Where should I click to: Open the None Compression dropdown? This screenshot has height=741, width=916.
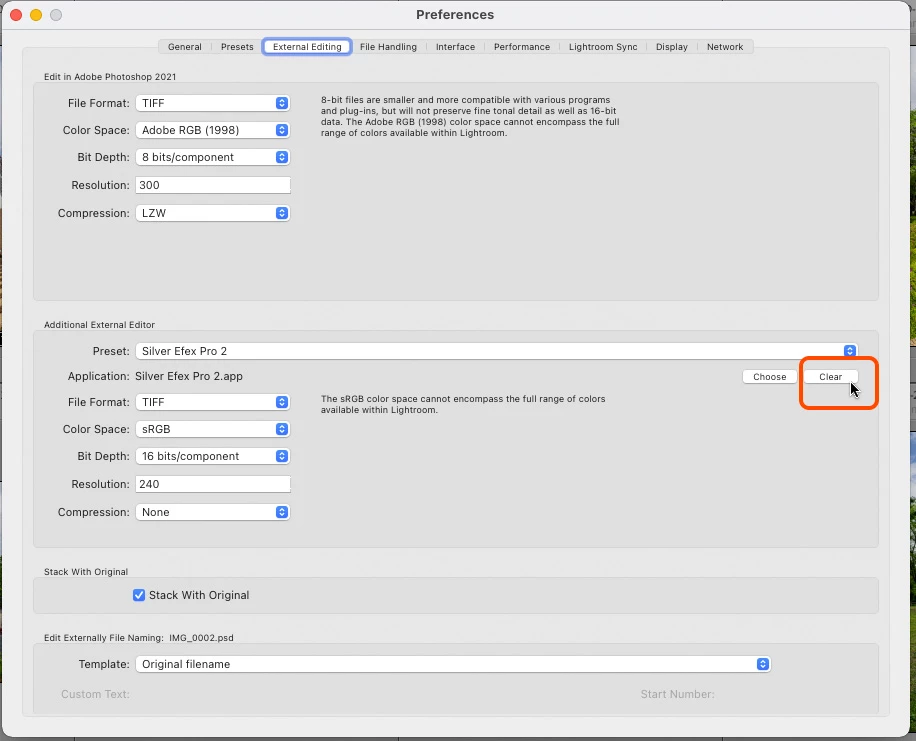213,512
